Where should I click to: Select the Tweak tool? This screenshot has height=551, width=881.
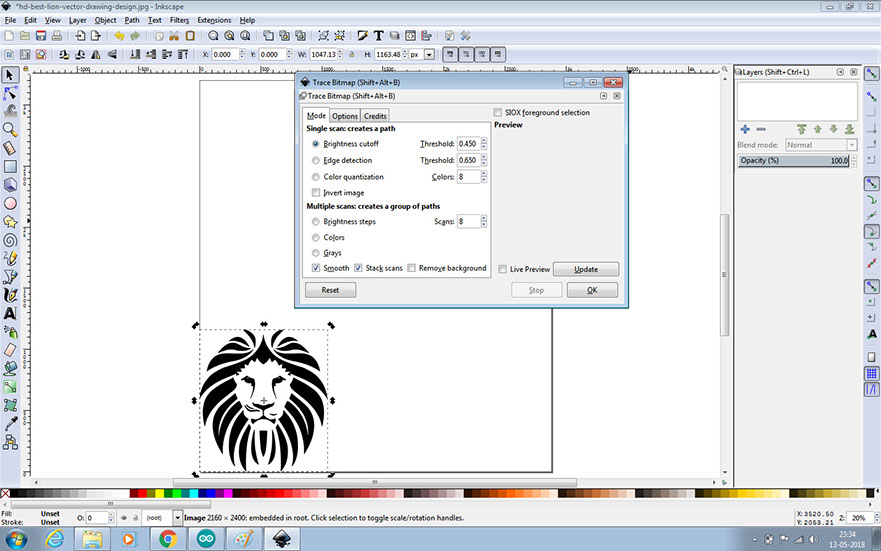10,111
